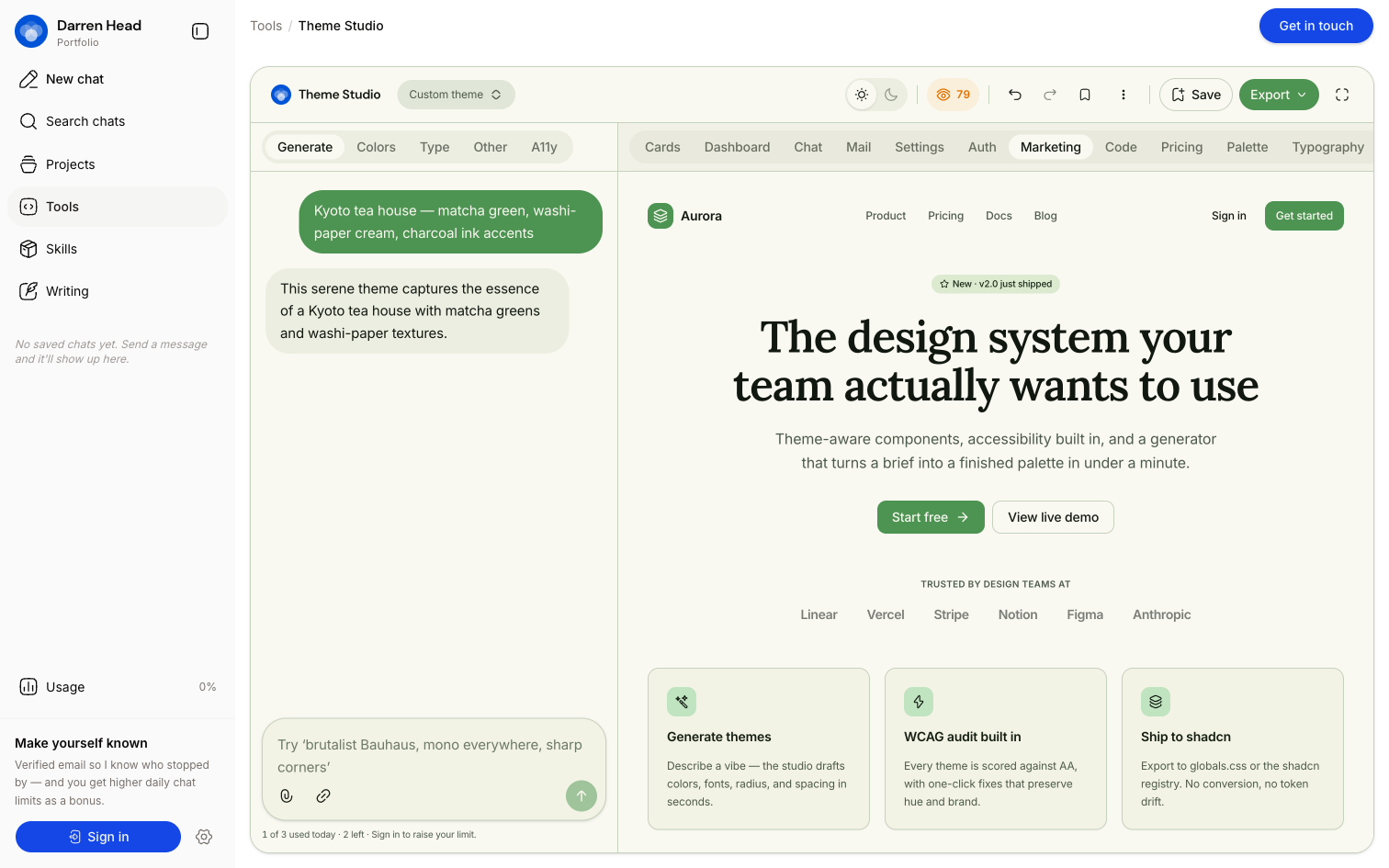The width and height of the screenshot is (1389, 868).
Task: Open Product in Aurora navbar
Action: click(x=886, y=216)
